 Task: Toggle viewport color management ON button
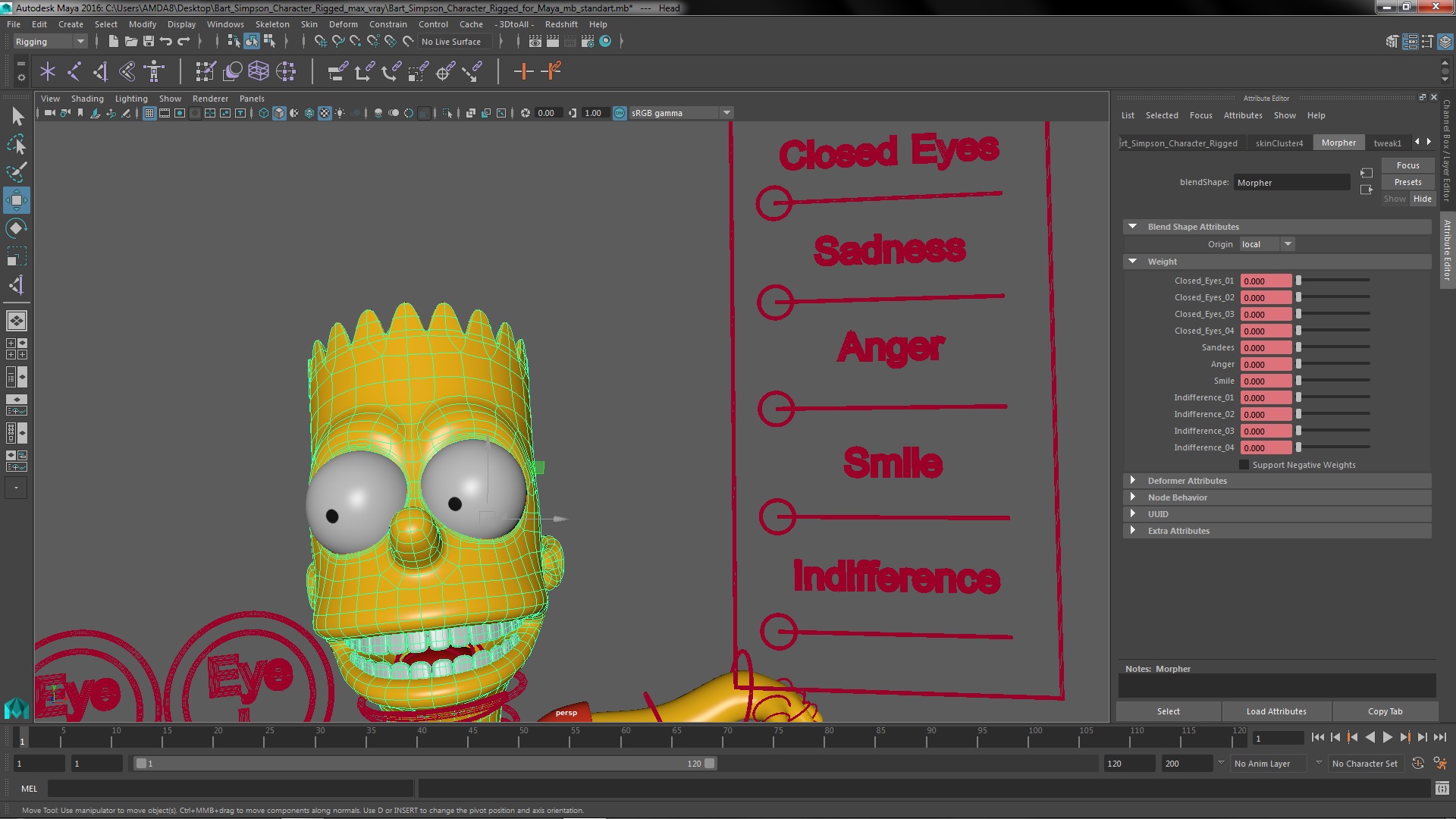(620, 113)
